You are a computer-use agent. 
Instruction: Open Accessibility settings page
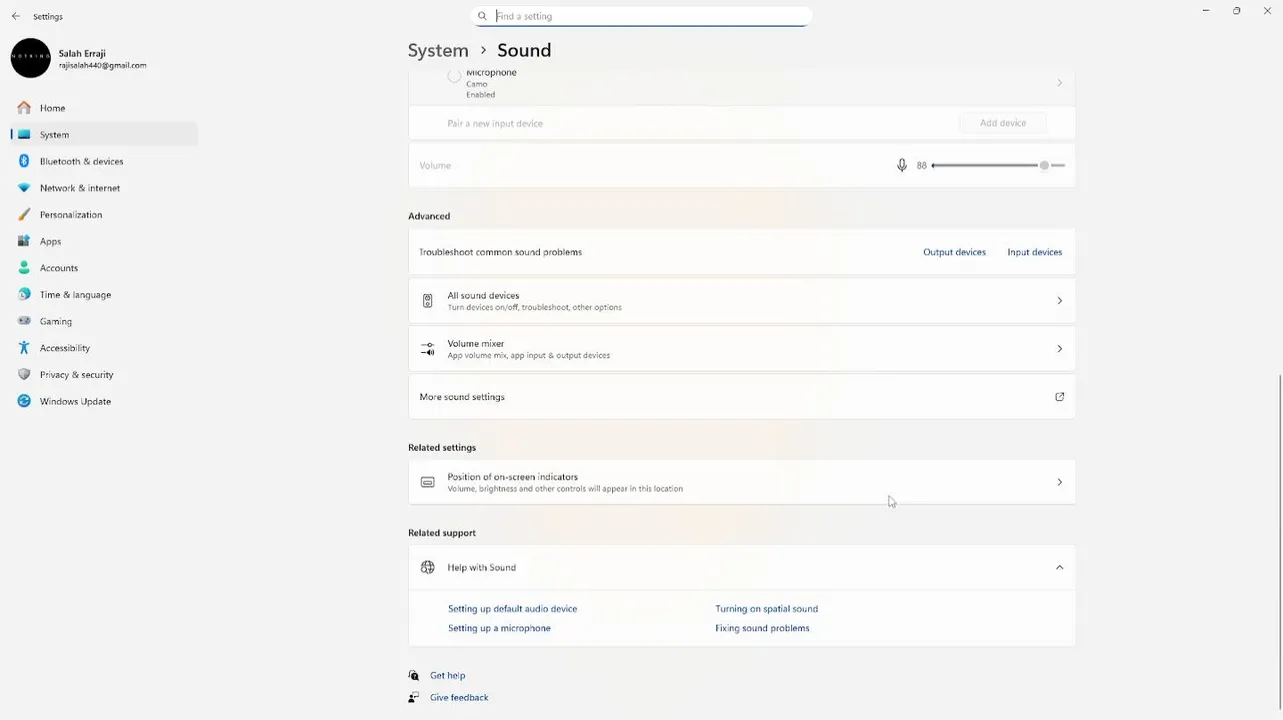tap(65, 348)
